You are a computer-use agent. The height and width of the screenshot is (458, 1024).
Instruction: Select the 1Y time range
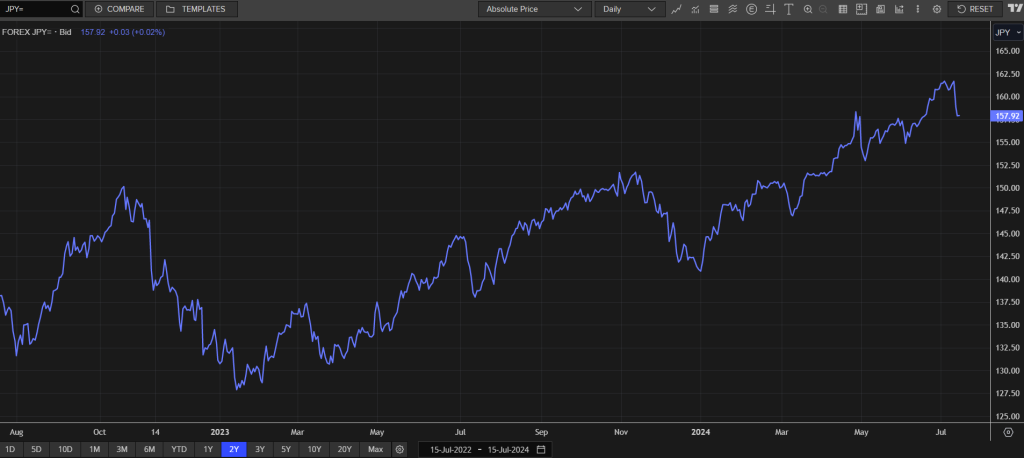pos(208,449)
